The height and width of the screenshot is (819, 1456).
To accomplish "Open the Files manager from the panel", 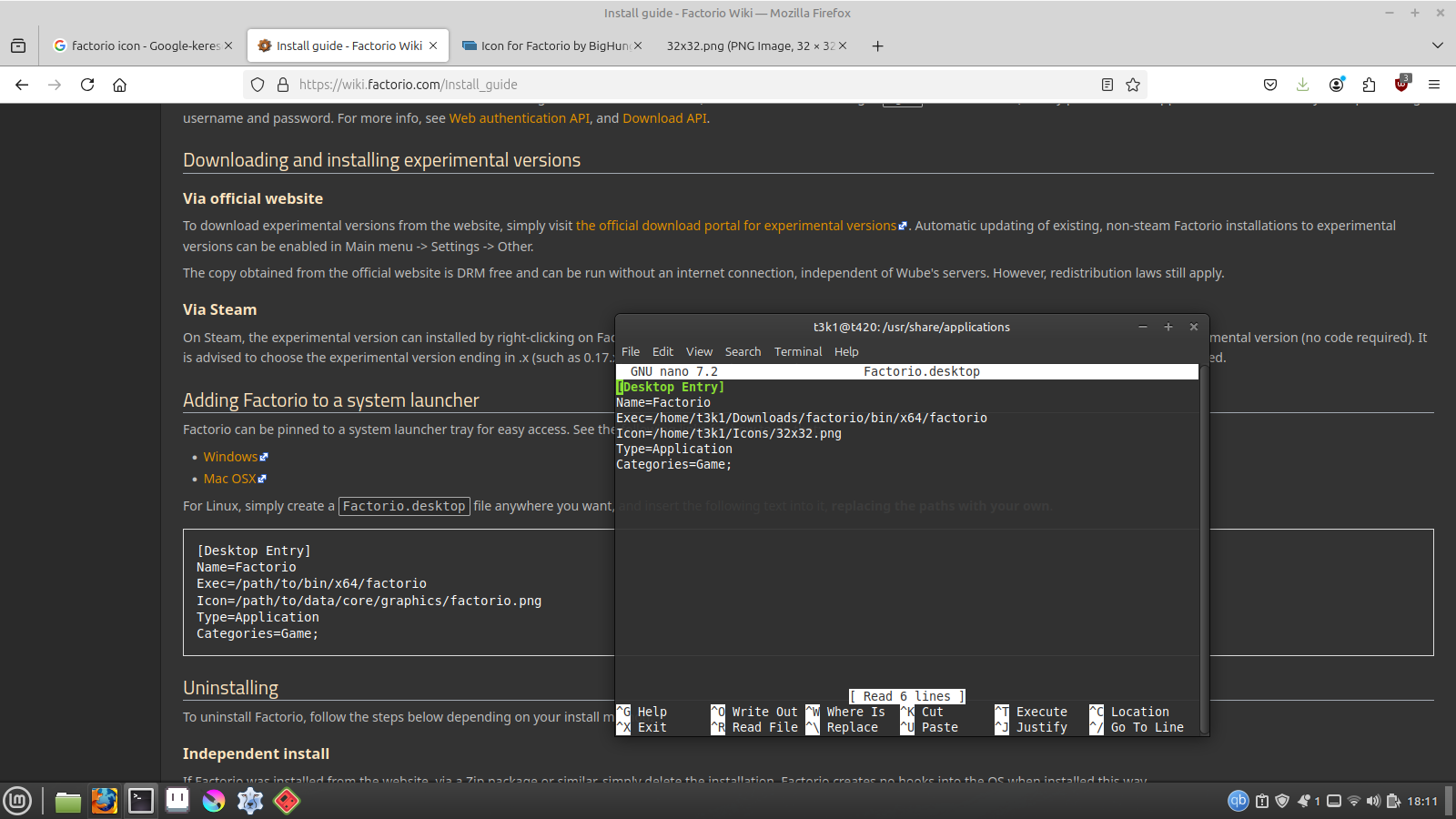I will pyautogui.click(x=67, y=801).
